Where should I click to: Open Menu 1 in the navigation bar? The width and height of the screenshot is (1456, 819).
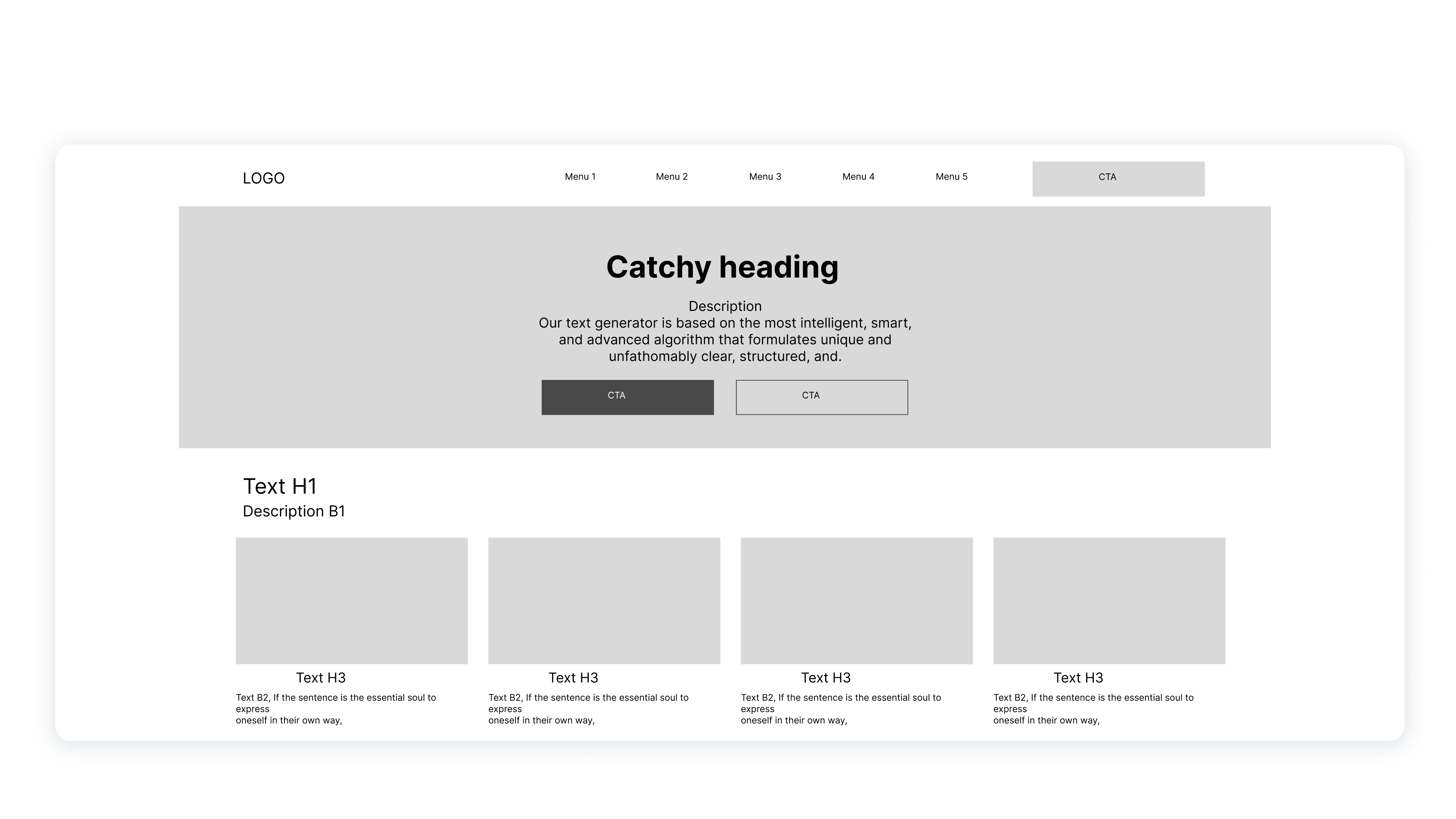pyautogui.click(x=580, y=176)
